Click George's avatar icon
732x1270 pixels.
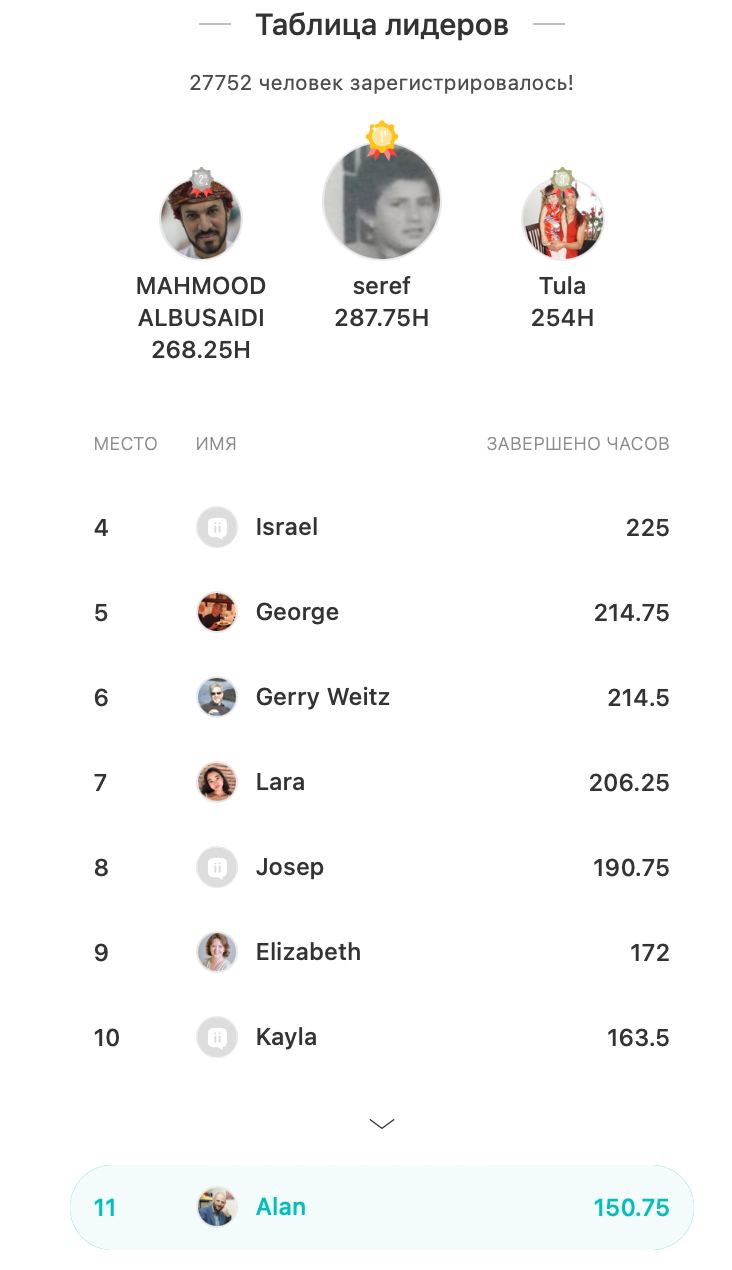pos(217,612)
